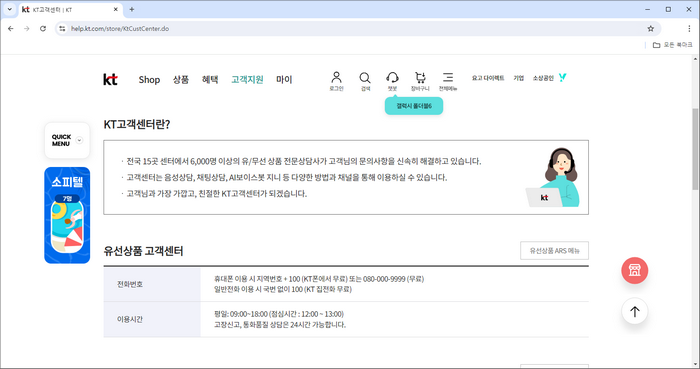This screenshot has height=369, width=700.
Task: Click the 유선상품 고객센터 heading
Action: [143, 251]
